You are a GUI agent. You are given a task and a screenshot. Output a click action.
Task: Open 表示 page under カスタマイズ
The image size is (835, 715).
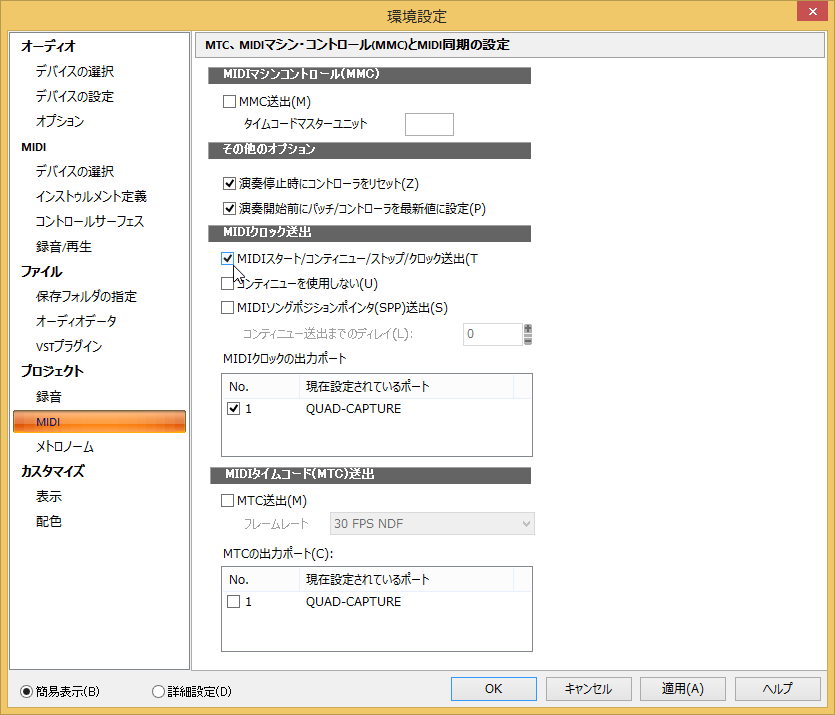click(48, 497)
